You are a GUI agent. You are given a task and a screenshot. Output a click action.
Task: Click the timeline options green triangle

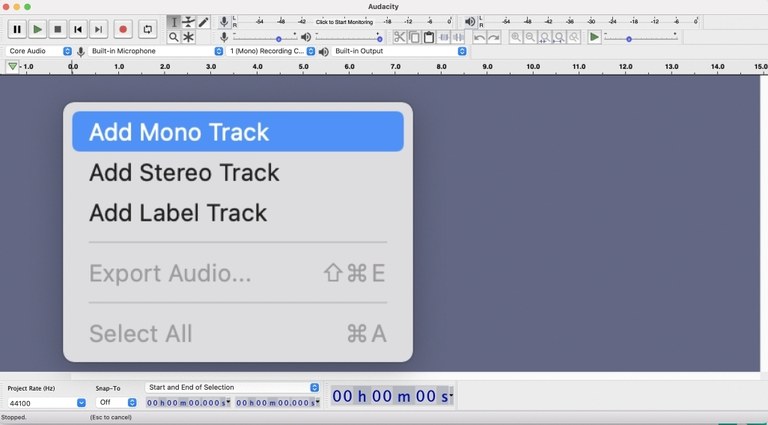click(12, 67)
